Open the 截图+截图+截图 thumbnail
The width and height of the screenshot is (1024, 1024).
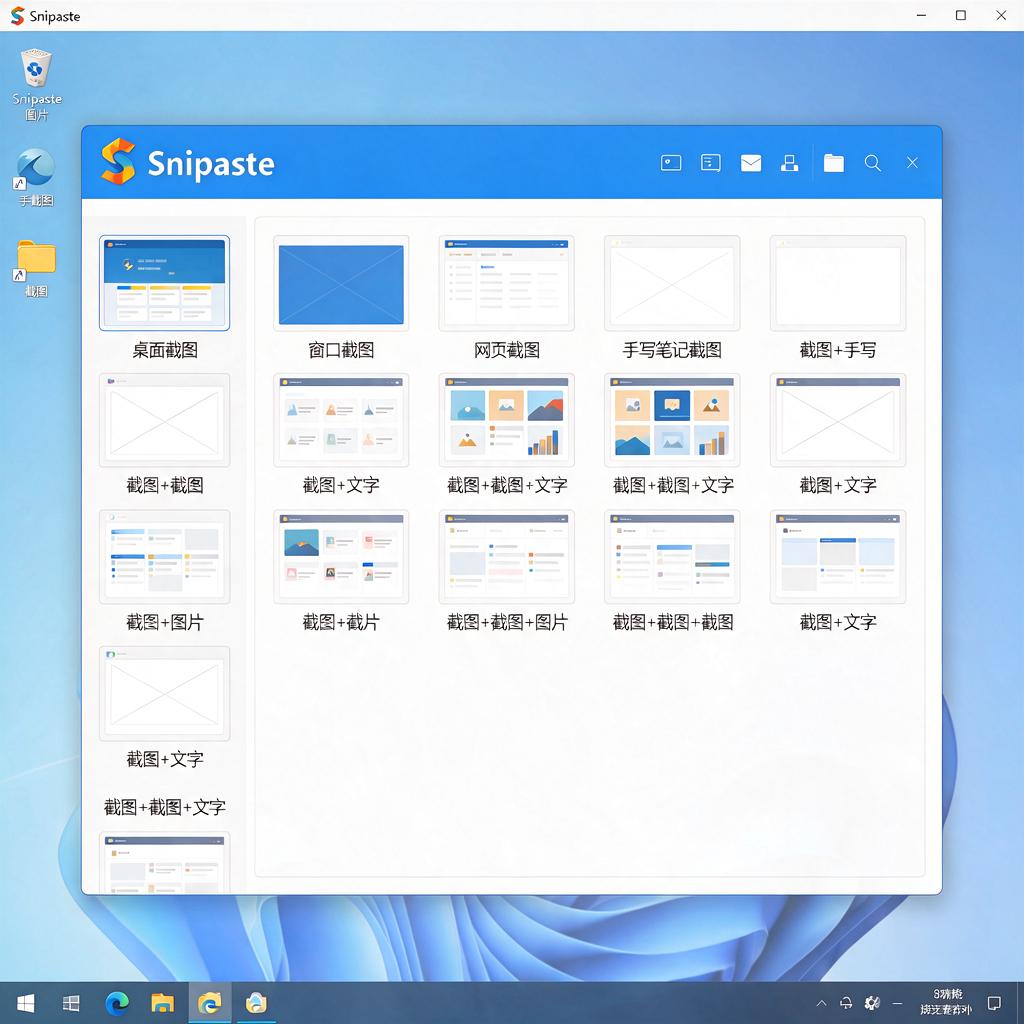click(x=672, y=557)
